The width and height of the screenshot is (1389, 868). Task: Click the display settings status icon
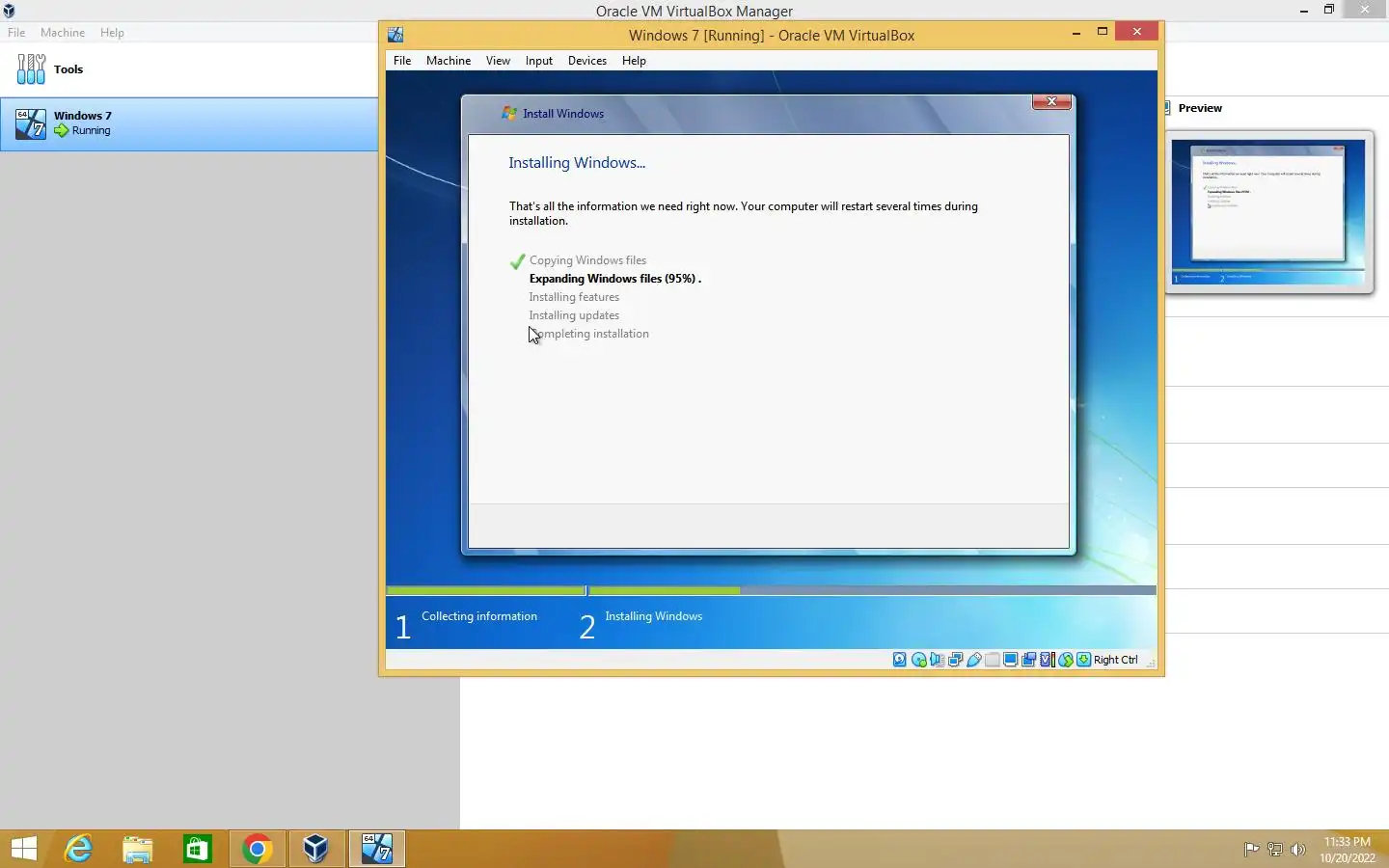point(1011,660)
